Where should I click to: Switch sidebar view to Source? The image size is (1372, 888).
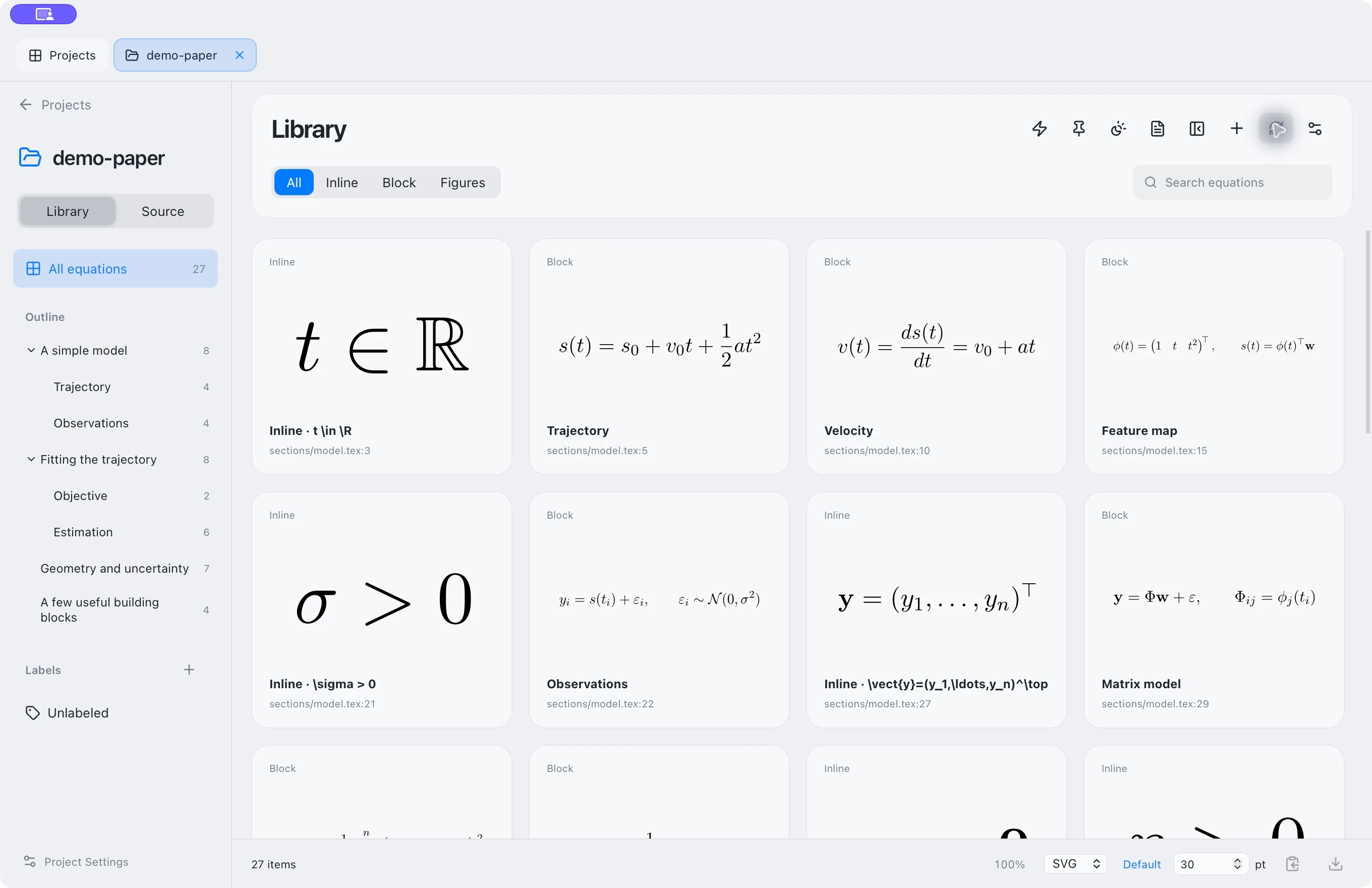coord(163,211)
